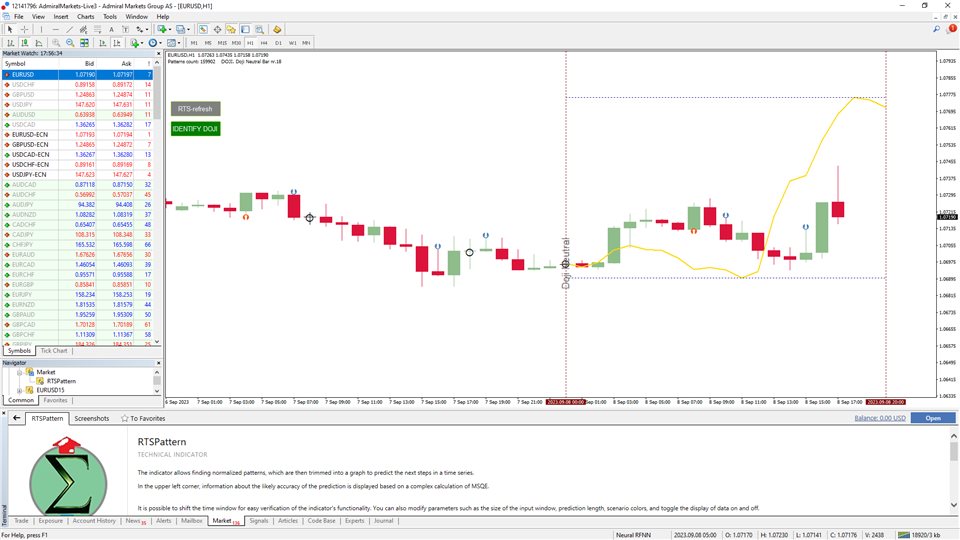Open Strategy Tester magnifier icon

(260, 29)
